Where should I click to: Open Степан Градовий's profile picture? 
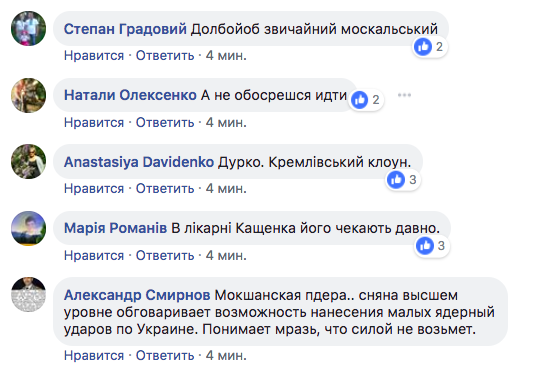coord(28,28)
